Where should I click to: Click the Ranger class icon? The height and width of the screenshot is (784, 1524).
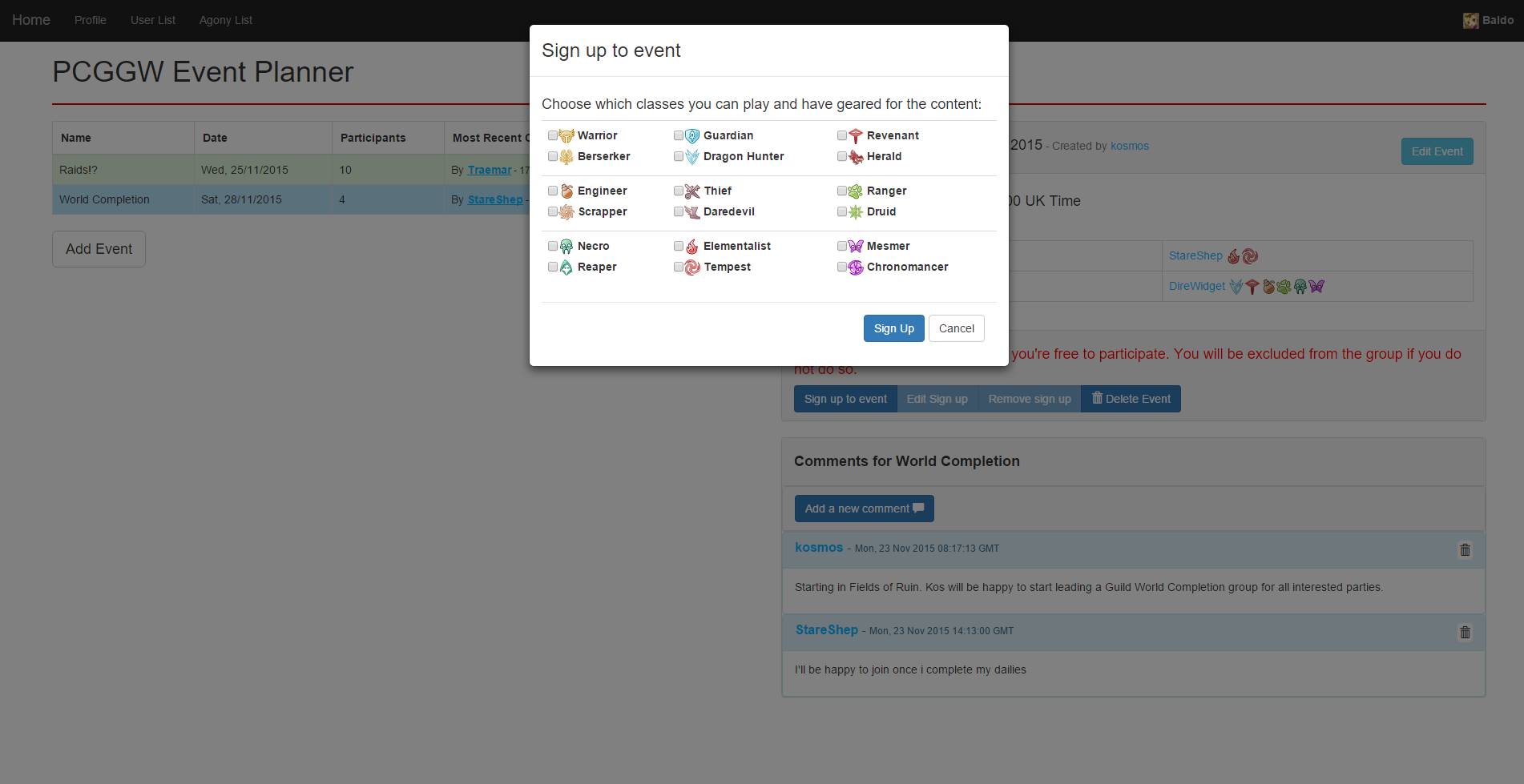coord(856,191)
